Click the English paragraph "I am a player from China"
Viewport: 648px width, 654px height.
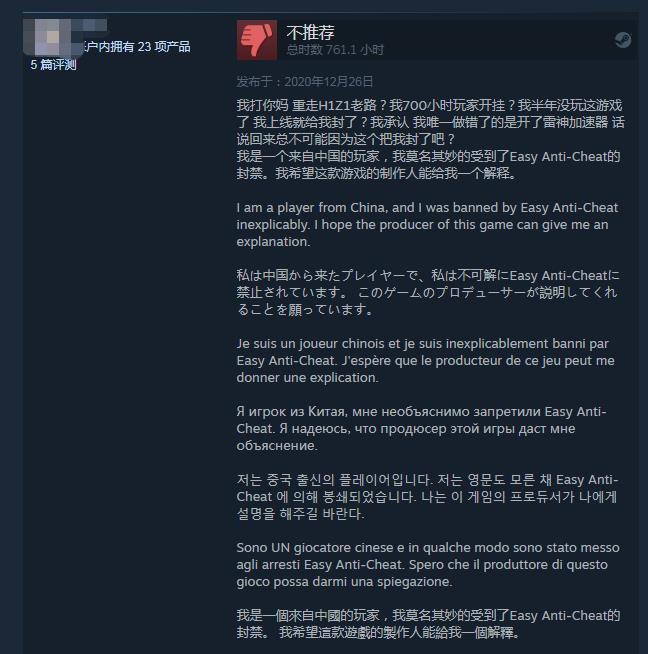click(427, 224)
